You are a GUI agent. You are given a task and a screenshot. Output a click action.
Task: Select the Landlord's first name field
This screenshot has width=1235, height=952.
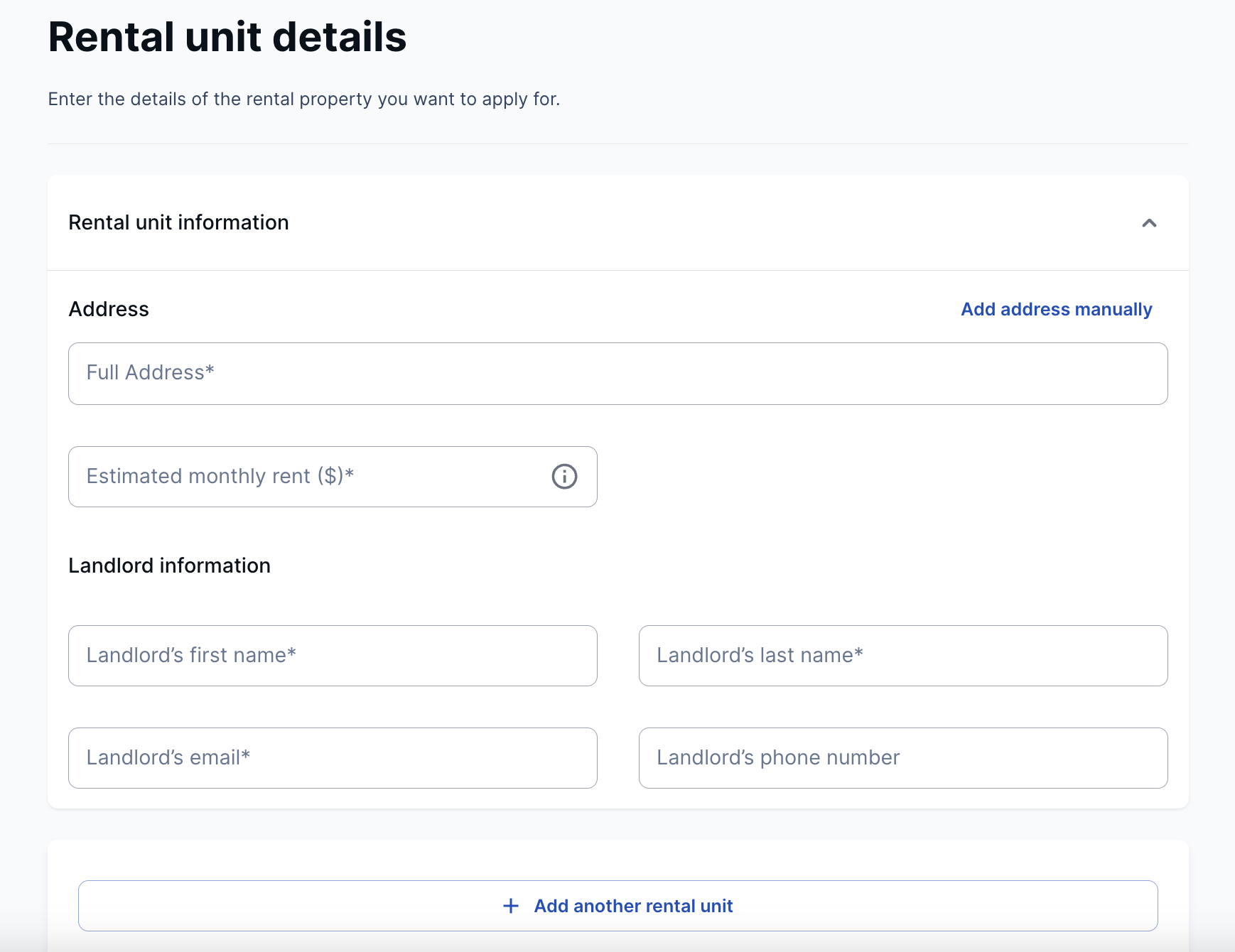click(x=333, y=656)
